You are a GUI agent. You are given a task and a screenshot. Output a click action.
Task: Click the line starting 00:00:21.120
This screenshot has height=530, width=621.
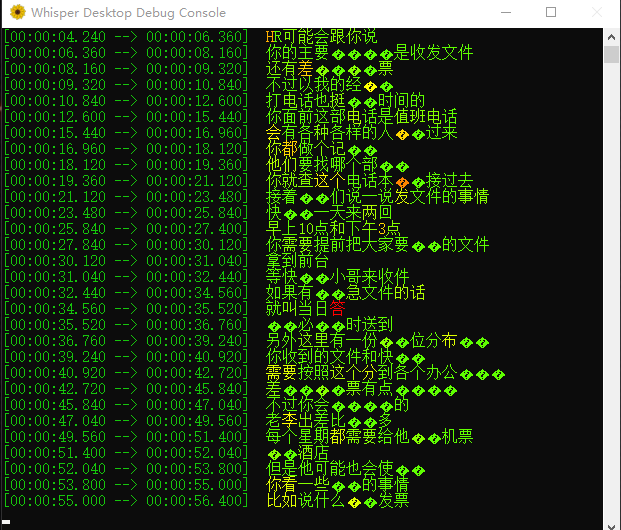[246, 197]
